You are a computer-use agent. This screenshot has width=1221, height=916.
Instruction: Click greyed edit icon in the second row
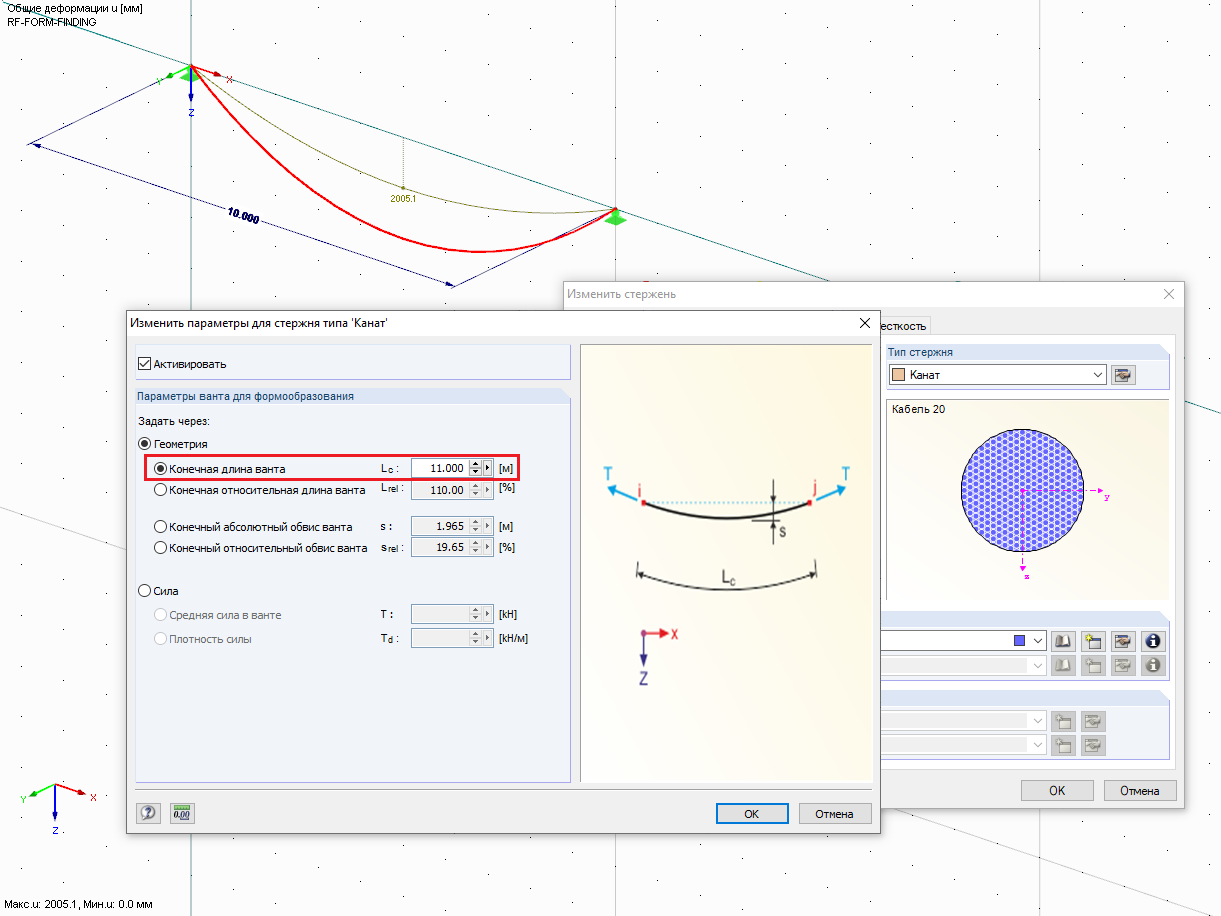(1124, 665)
